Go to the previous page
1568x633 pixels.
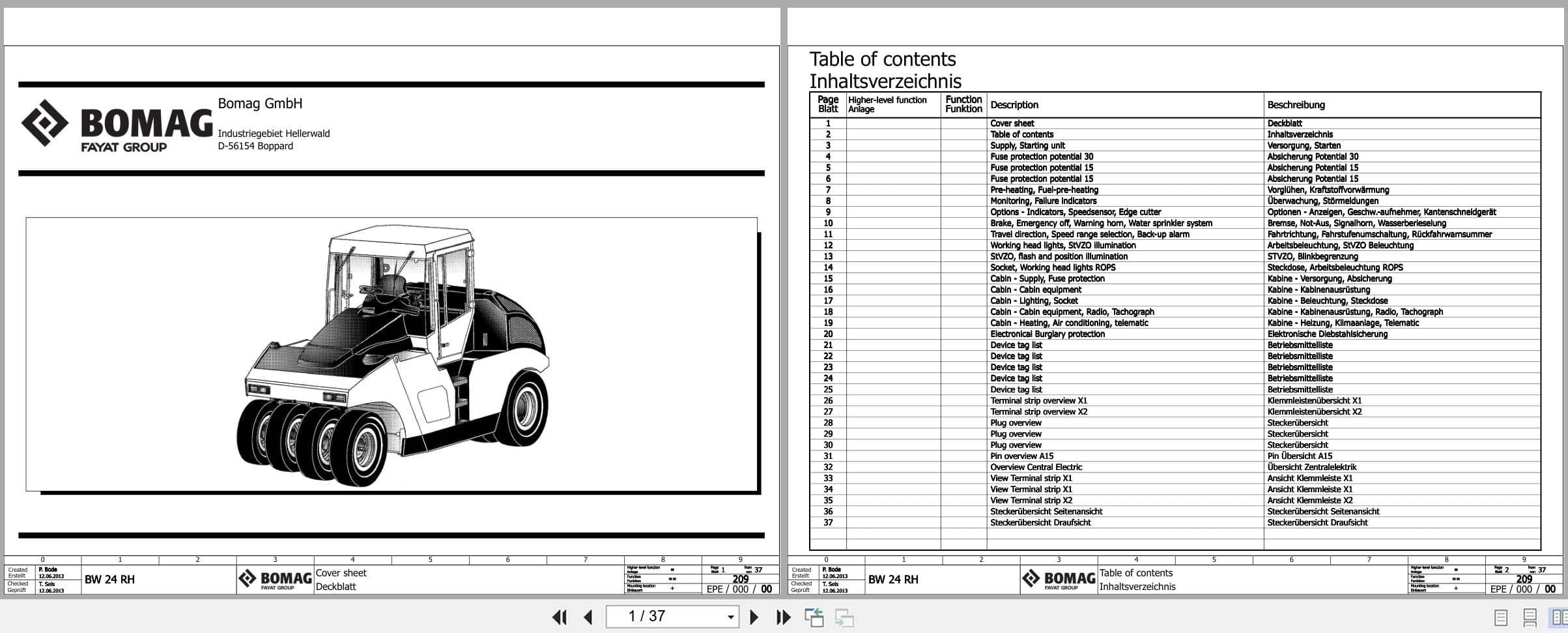[588, 617]
